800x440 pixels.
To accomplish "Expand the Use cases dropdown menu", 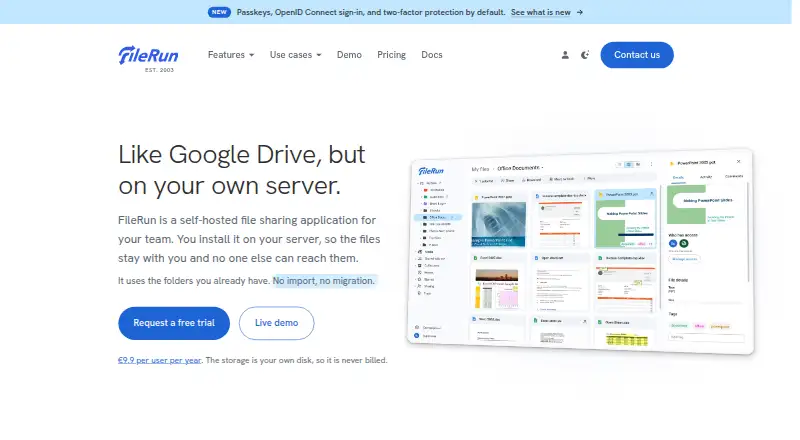I will [295, 55].
